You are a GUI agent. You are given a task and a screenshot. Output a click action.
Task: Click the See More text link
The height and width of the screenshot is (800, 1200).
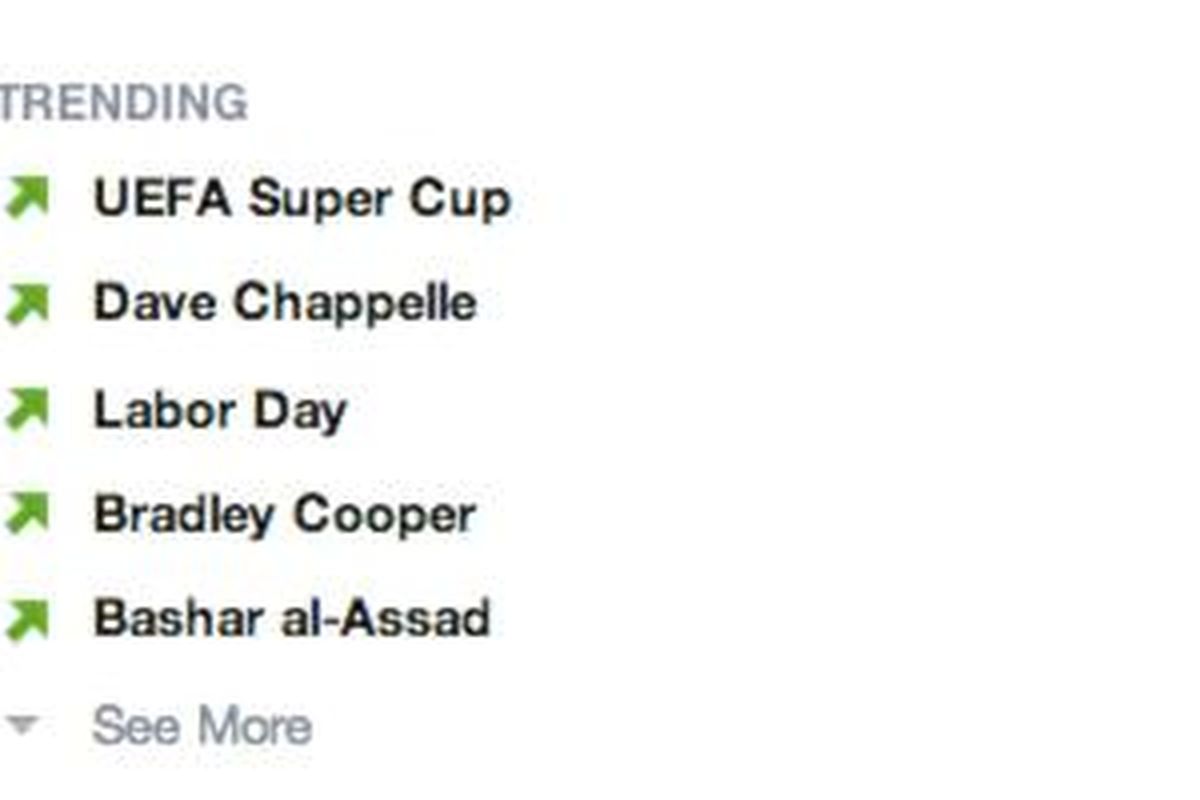coord(201,726)
